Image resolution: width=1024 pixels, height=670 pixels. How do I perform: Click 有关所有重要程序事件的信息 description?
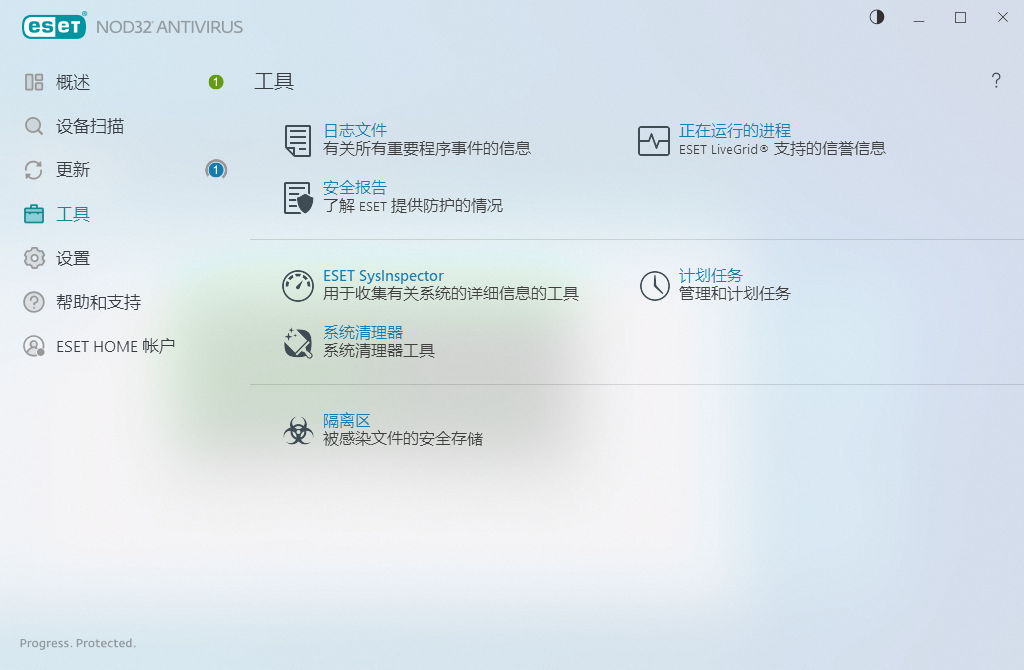427,149
